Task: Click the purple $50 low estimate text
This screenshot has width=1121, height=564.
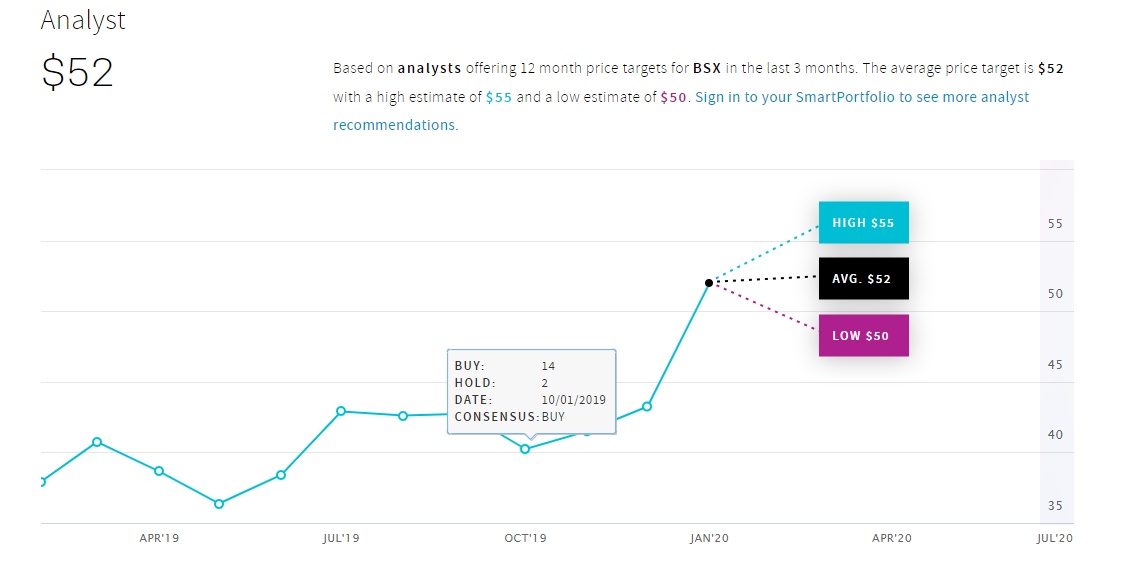Action: coord(674,97)
